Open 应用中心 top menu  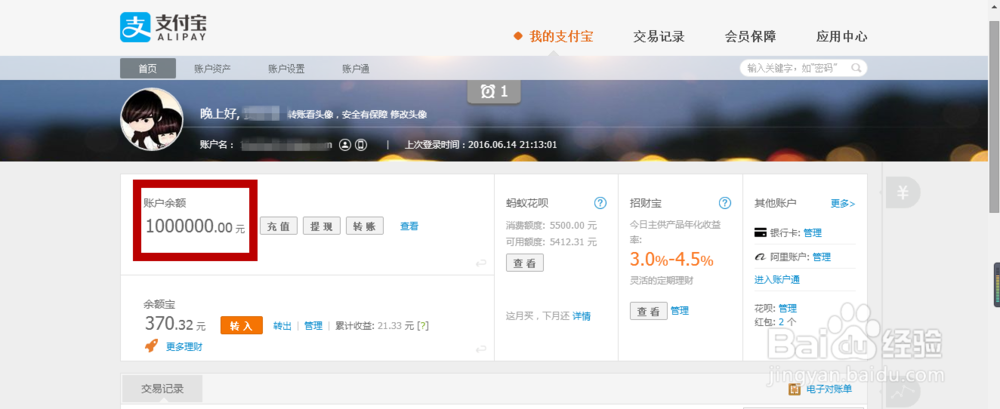(842, 36)
